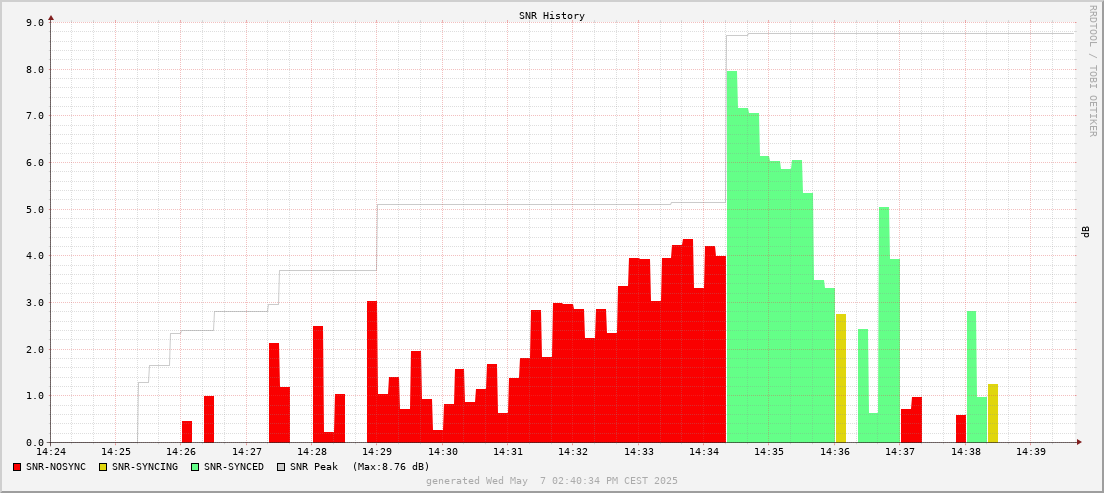Click the 14:37 time axis label
The image size is (1104, 493).
tap(900, 451)
